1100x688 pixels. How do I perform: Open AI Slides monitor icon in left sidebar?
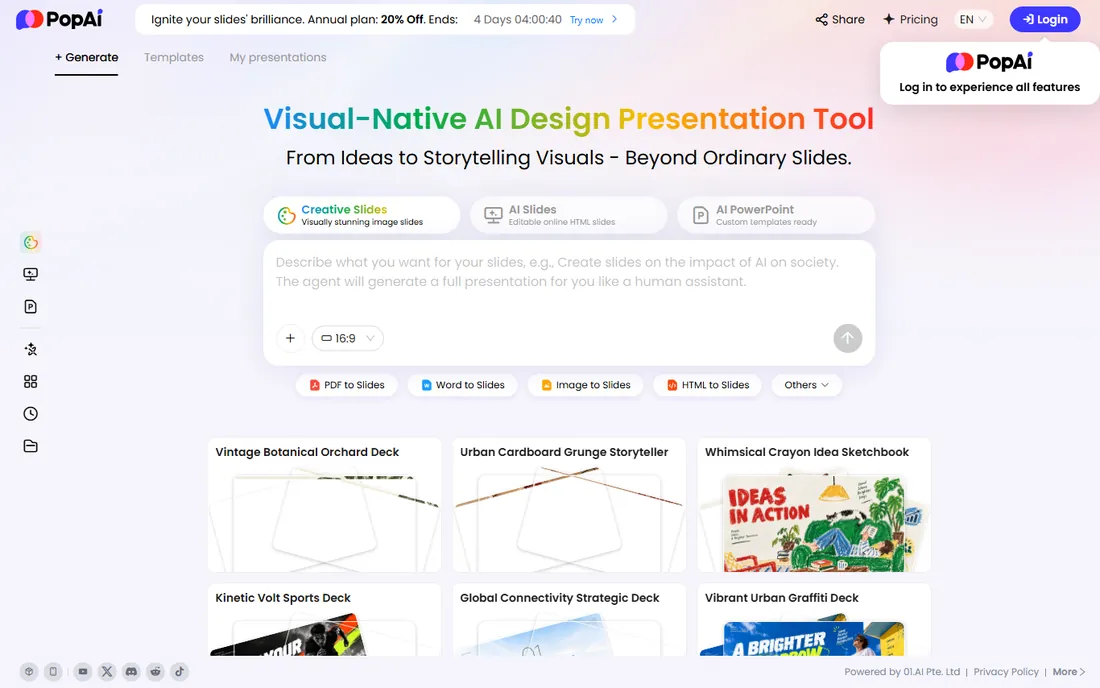(30, 274)
